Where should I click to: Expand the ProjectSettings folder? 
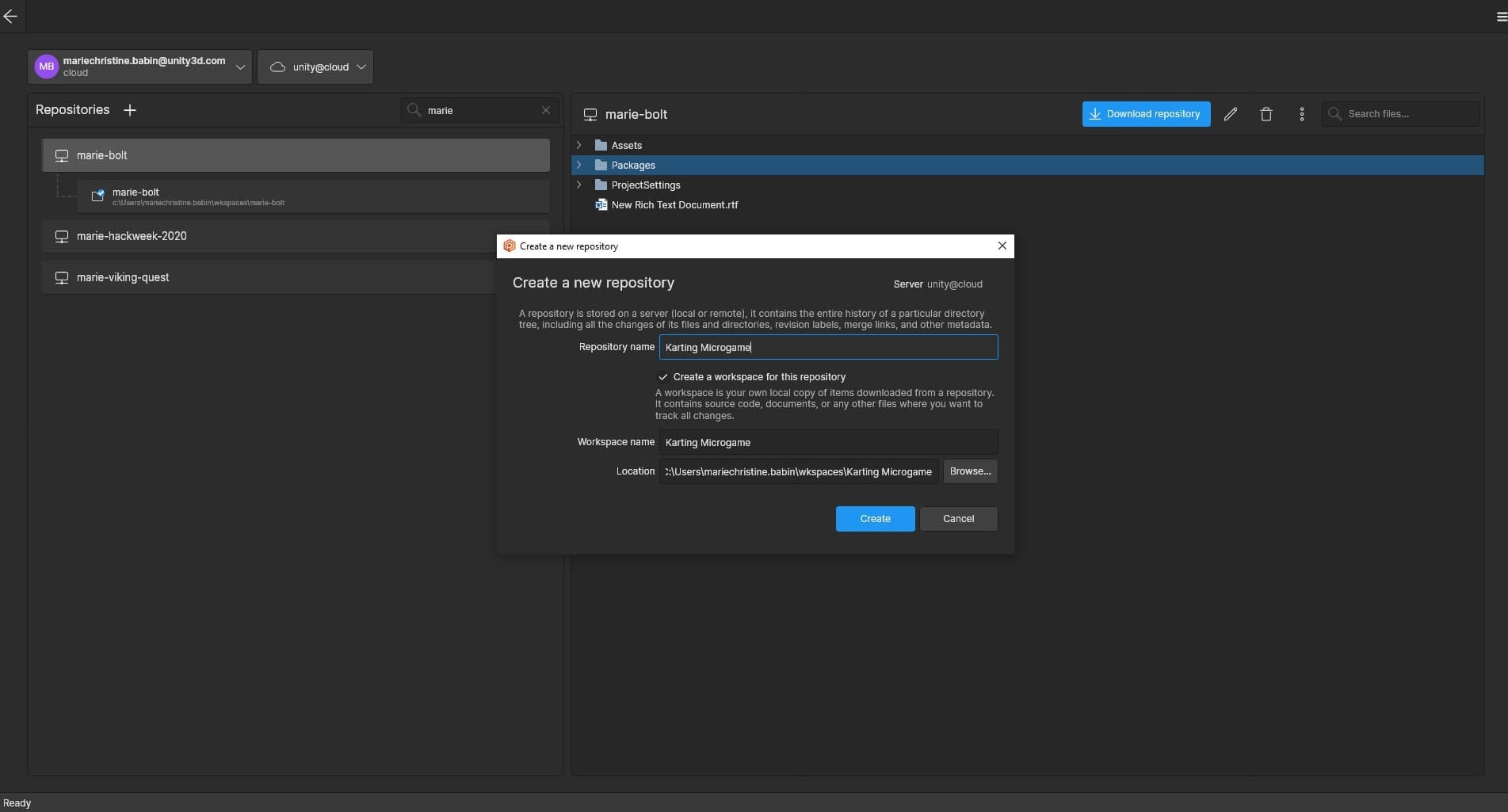(x=578, y=185)
